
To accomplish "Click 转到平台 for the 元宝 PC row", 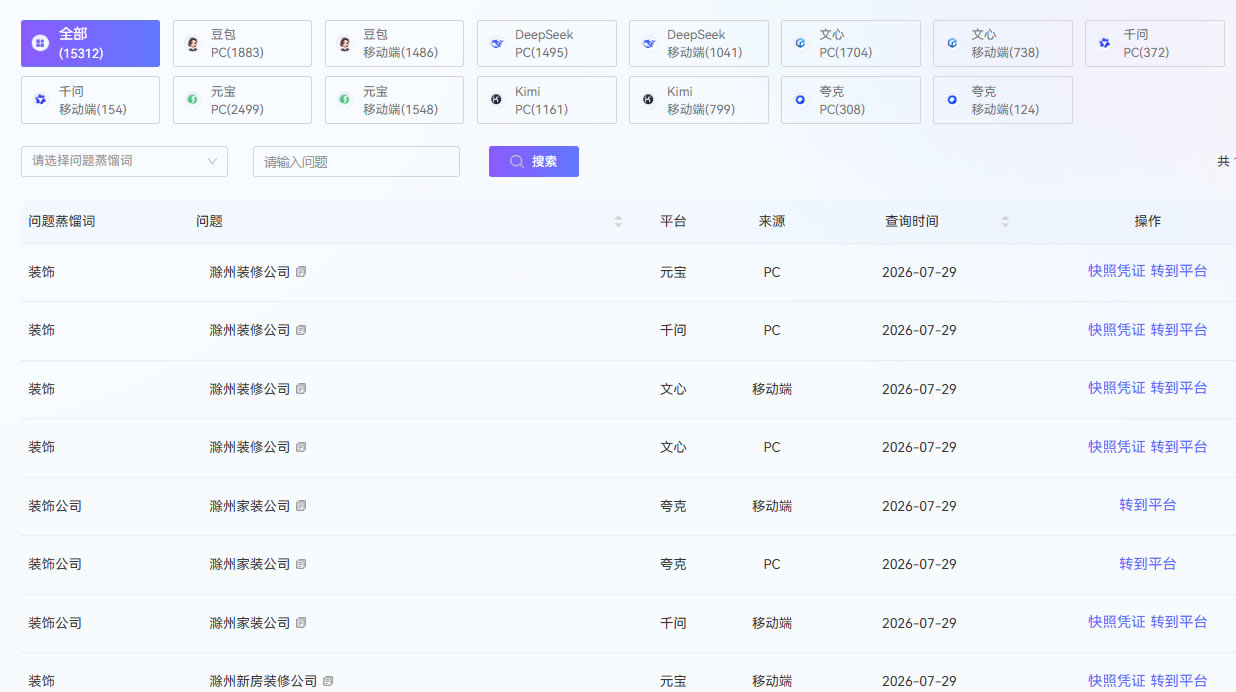I will [x=1179, y=271].
